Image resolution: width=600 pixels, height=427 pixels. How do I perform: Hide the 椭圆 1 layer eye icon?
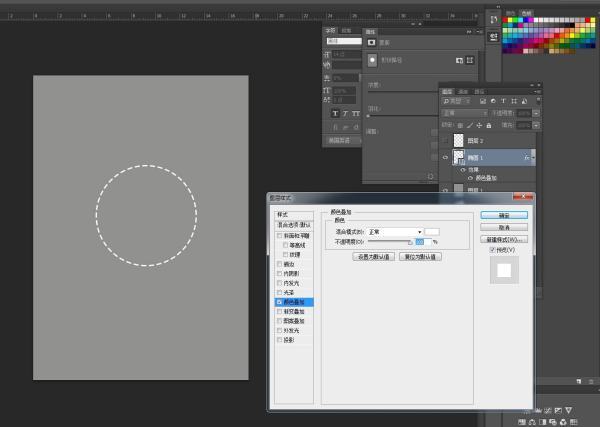click(x=446, y=157)
